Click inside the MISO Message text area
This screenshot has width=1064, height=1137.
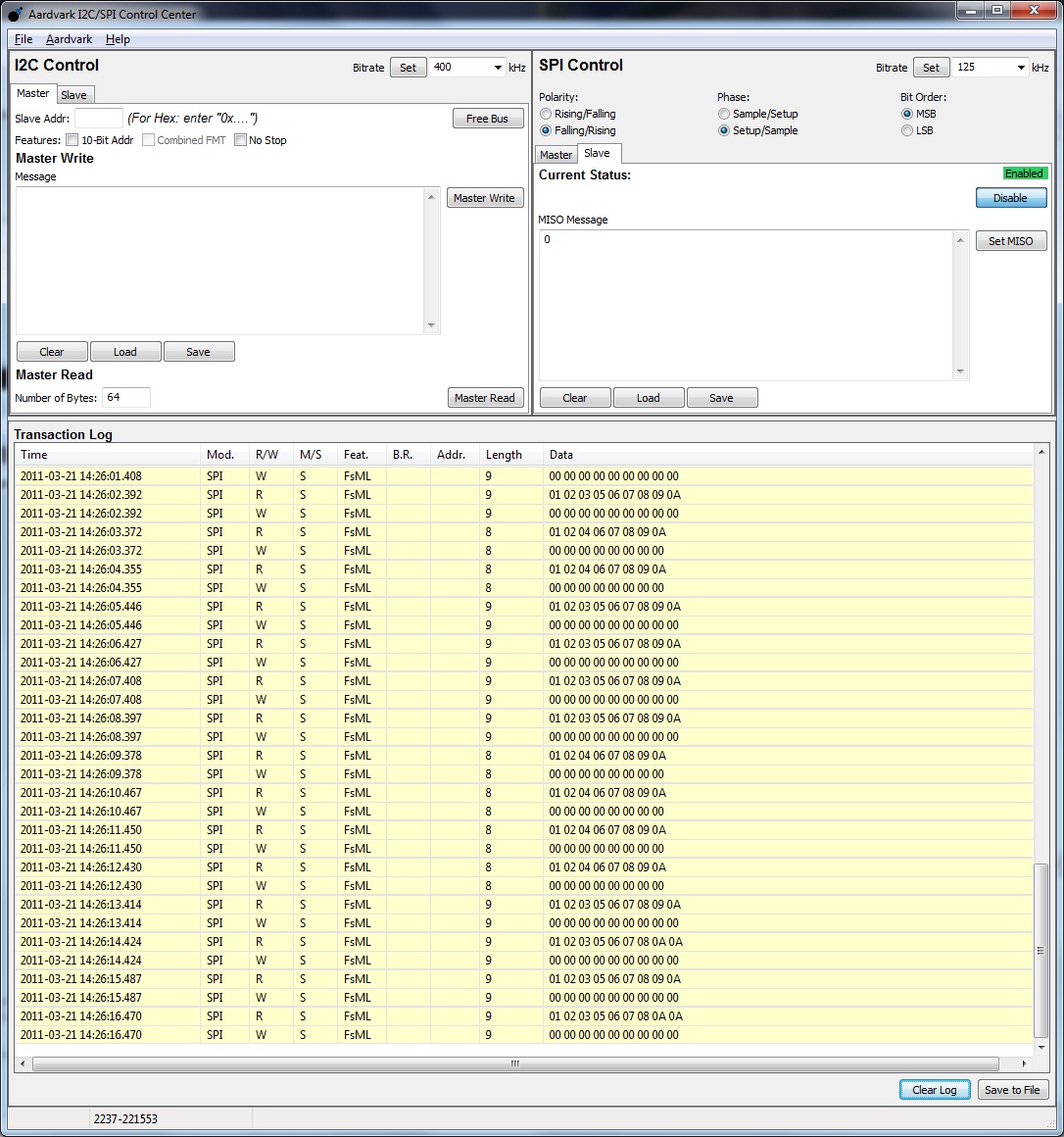[747, 305]
